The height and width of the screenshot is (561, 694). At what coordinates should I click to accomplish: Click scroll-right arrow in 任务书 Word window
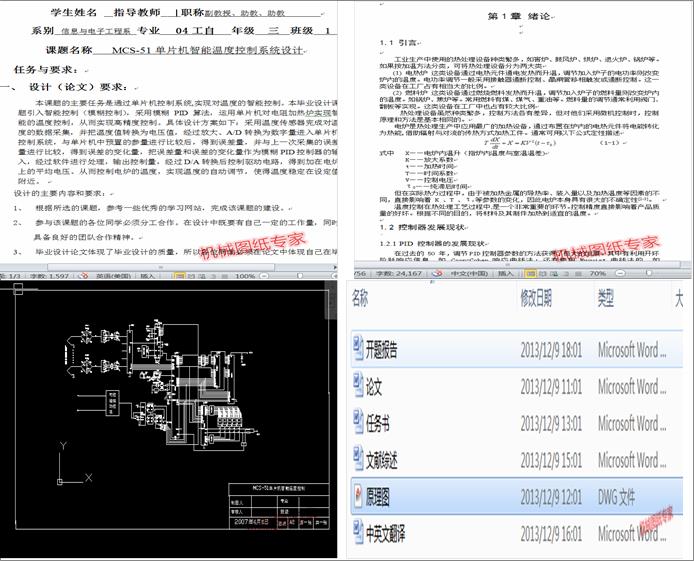point(335,267)
